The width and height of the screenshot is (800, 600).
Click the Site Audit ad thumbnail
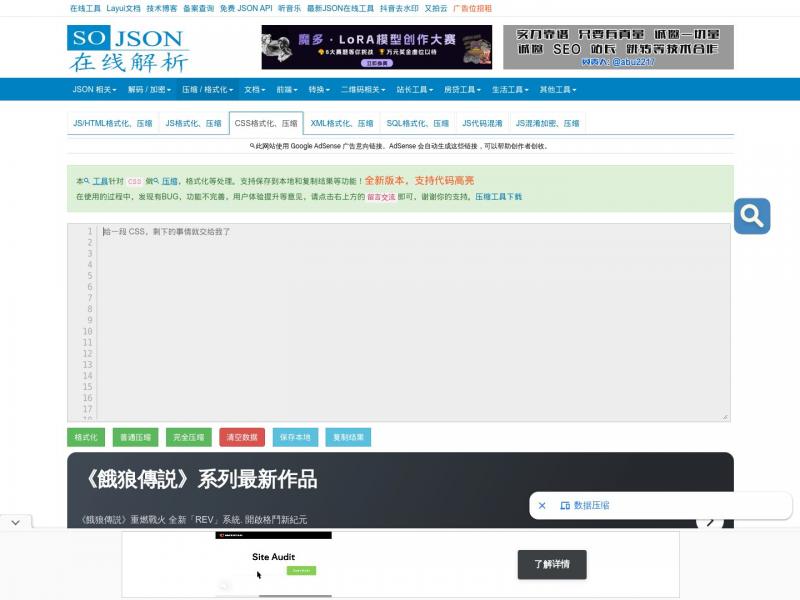(273, 563)
